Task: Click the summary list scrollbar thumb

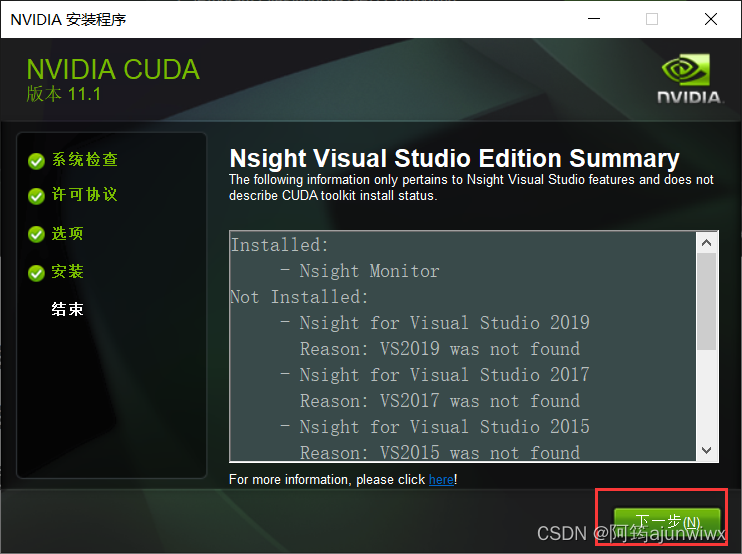Action: 707,302
